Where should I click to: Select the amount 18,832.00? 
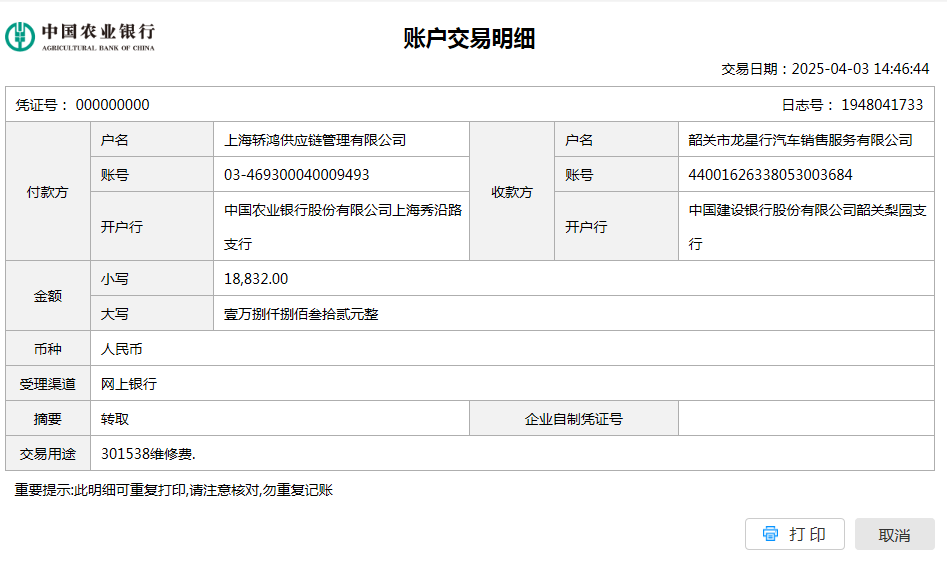click(256, 279)
